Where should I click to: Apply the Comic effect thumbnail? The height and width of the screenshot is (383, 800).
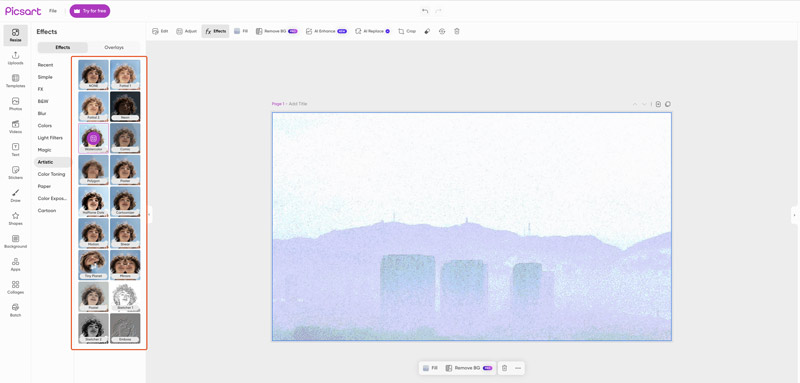pyautogui.click(x=125, y=138)
